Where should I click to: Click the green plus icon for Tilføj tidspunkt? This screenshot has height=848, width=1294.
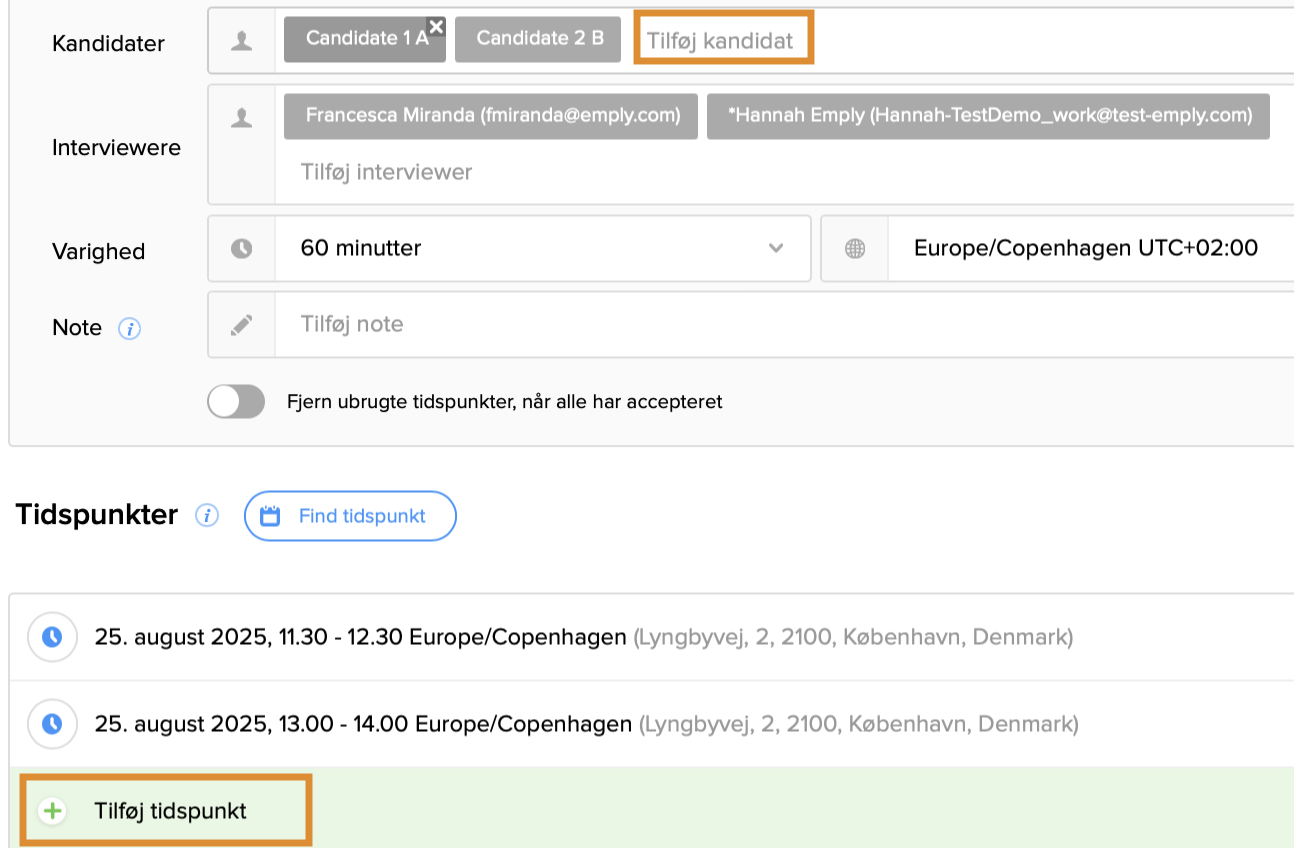pyautogui.click(x=52, y=811)
